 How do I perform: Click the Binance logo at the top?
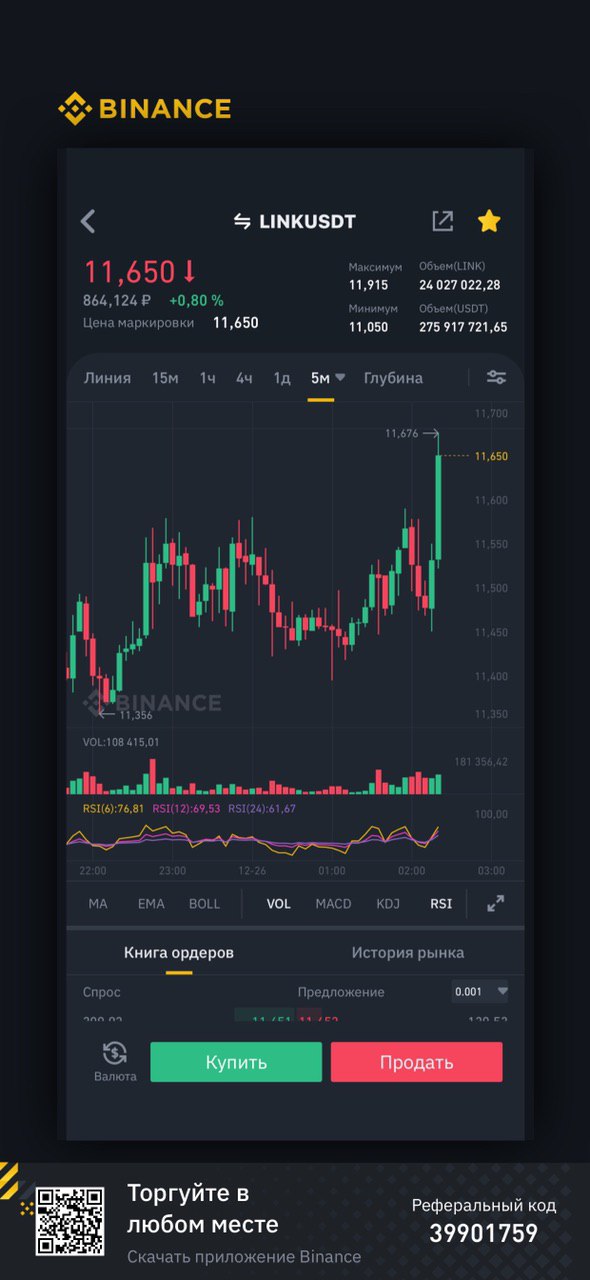pos(145,108)
